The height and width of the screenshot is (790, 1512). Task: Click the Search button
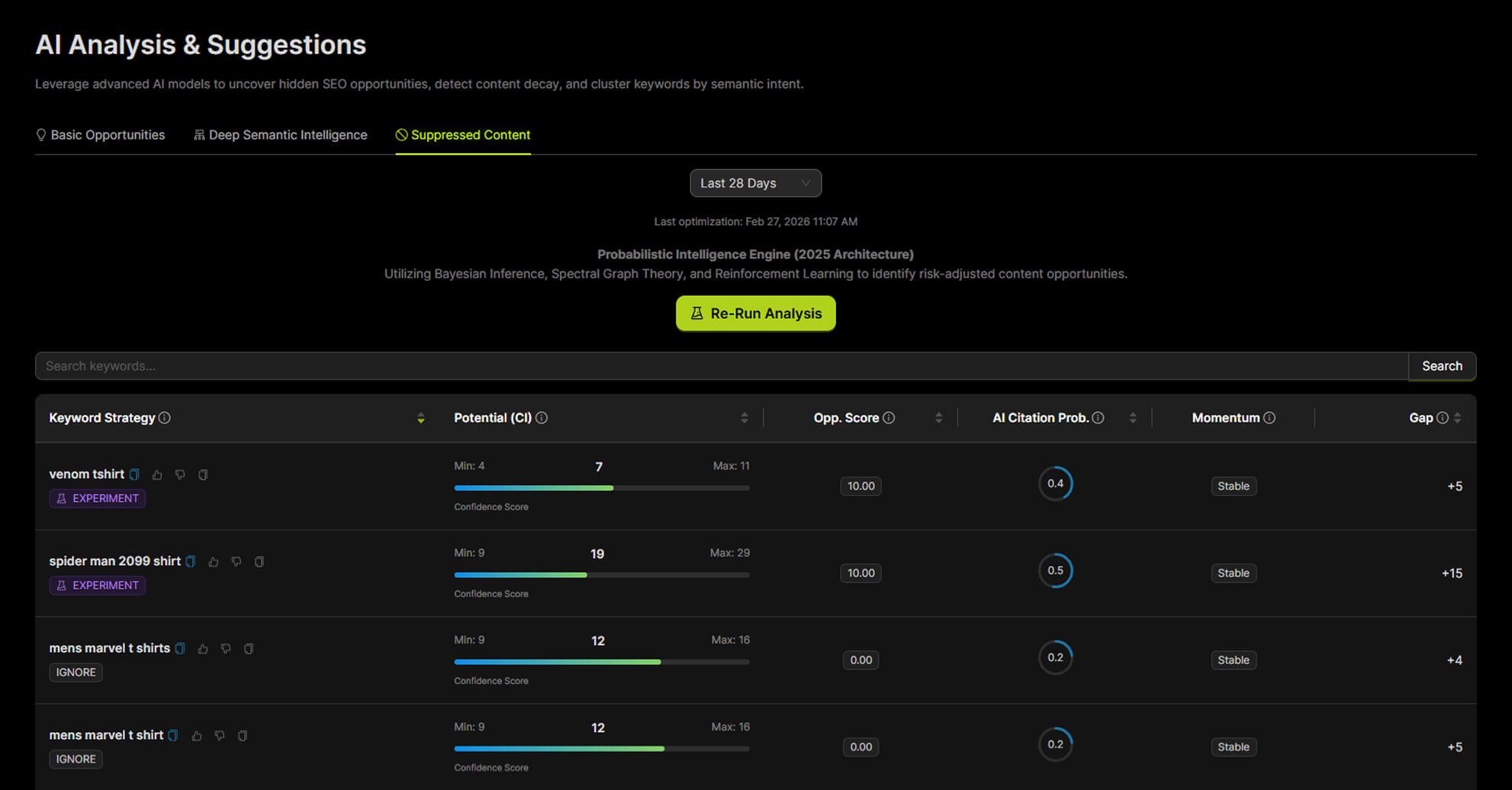(x=1442, y=366)
